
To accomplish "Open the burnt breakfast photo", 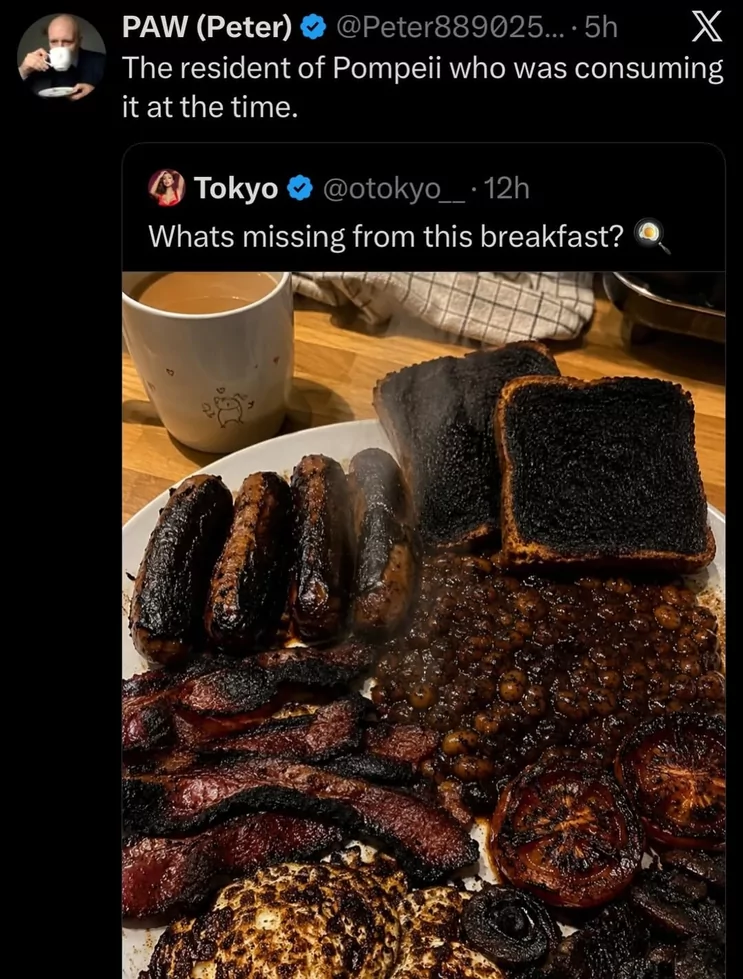I will pyautogui.click(x=424, y=625).
